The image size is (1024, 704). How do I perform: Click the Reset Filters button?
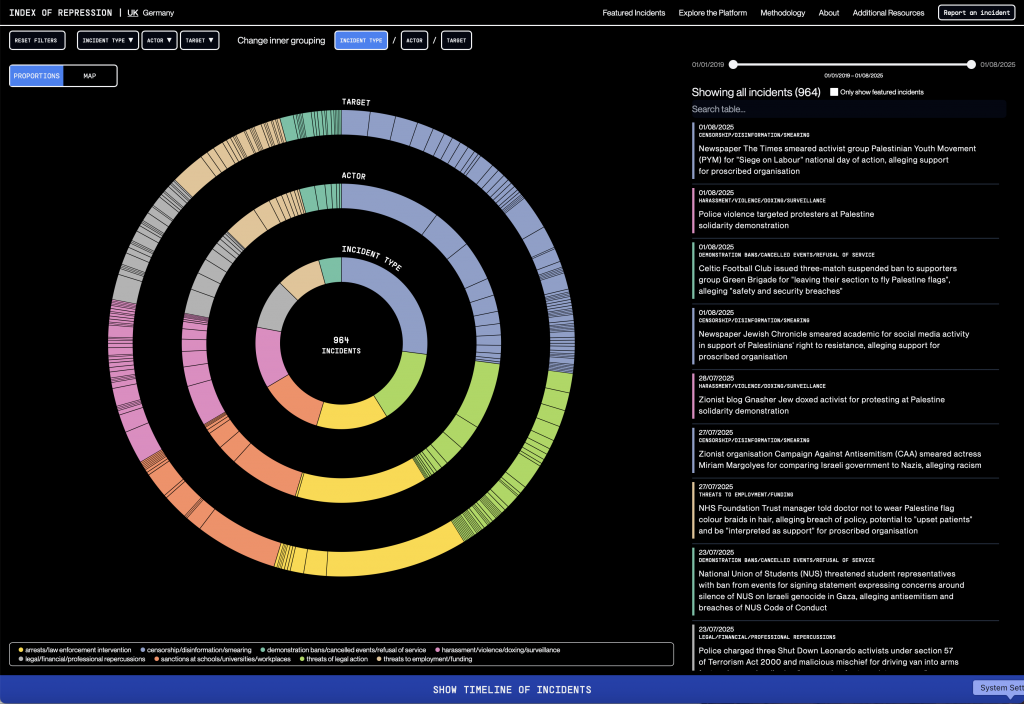click(x=37, y=40)
